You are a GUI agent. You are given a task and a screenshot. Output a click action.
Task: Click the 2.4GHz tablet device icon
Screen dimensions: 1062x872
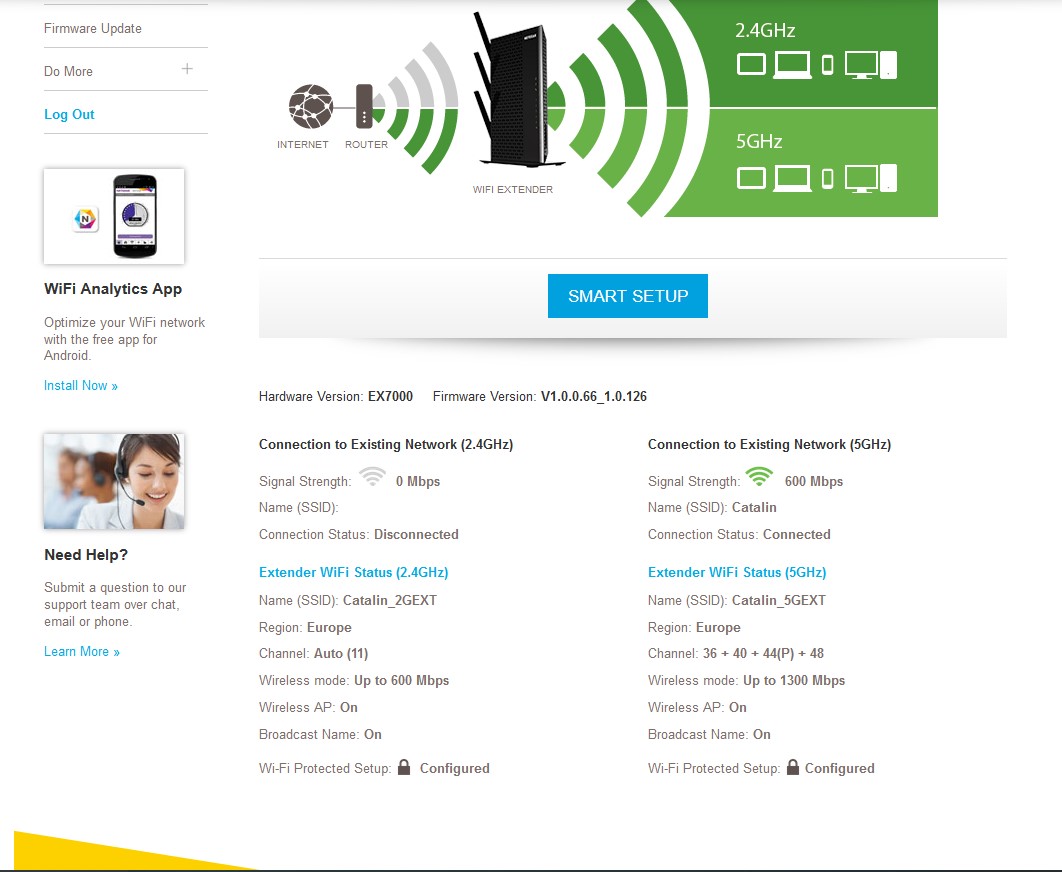751,65
